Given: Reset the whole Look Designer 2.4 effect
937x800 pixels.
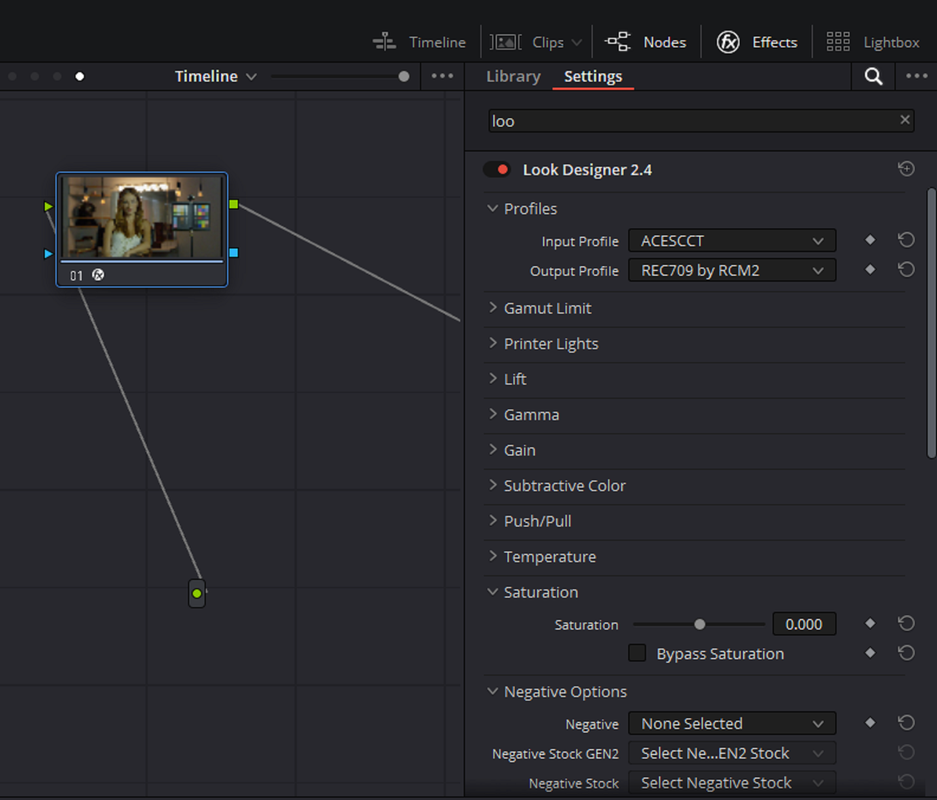Looking at the screenshot, I should coord(906,169).
